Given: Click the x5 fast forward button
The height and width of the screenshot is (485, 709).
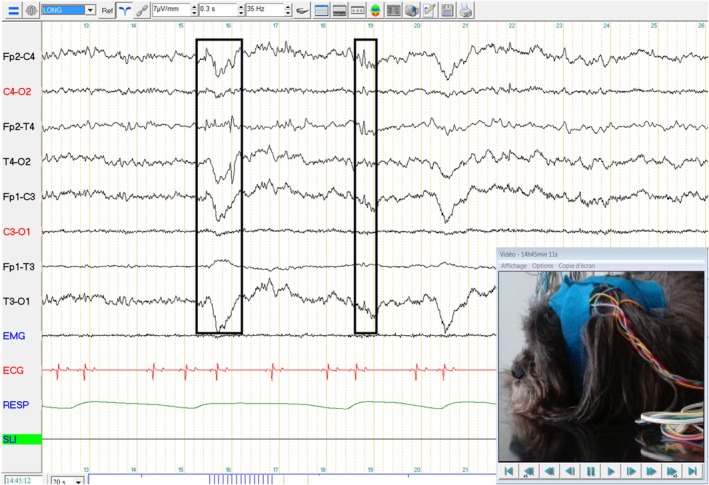Looking at the screenshot, I should click(x=672, y=471).
